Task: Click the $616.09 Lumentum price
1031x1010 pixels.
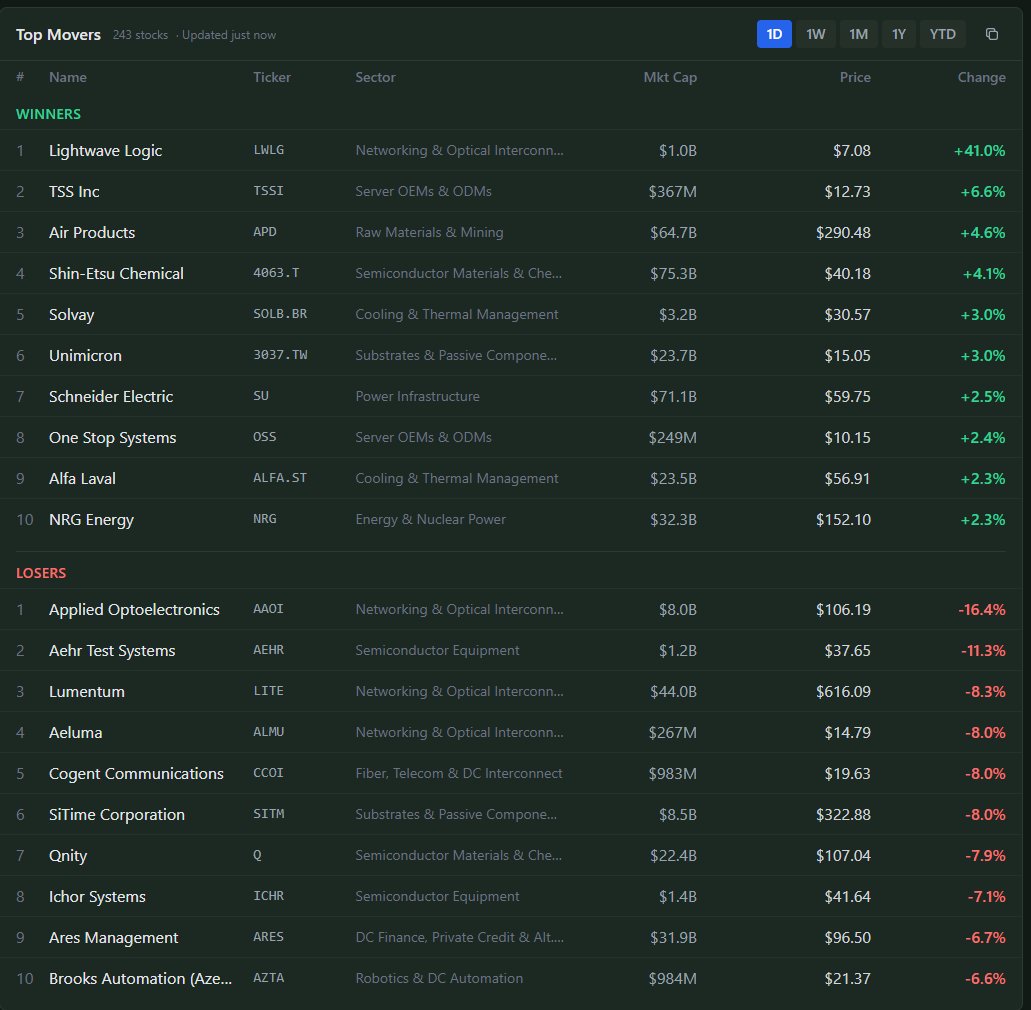Action: [843, 692]
